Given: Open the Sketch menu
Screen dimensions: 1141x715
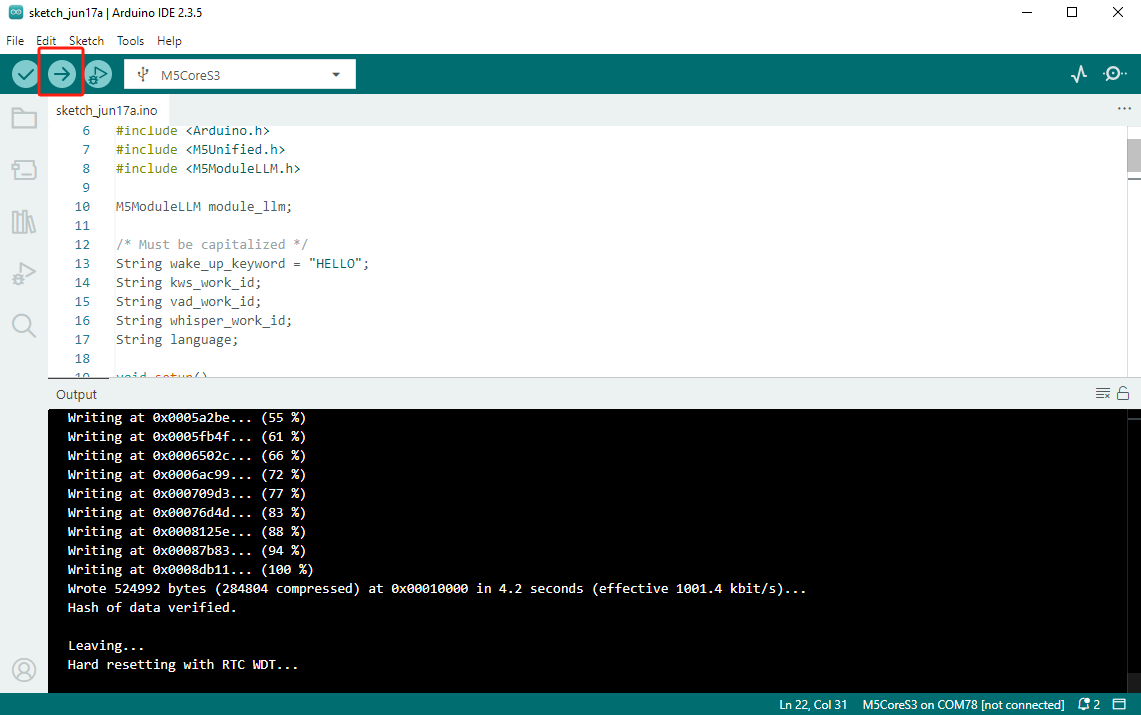Looking at the screenshot, I should (87, 41).
